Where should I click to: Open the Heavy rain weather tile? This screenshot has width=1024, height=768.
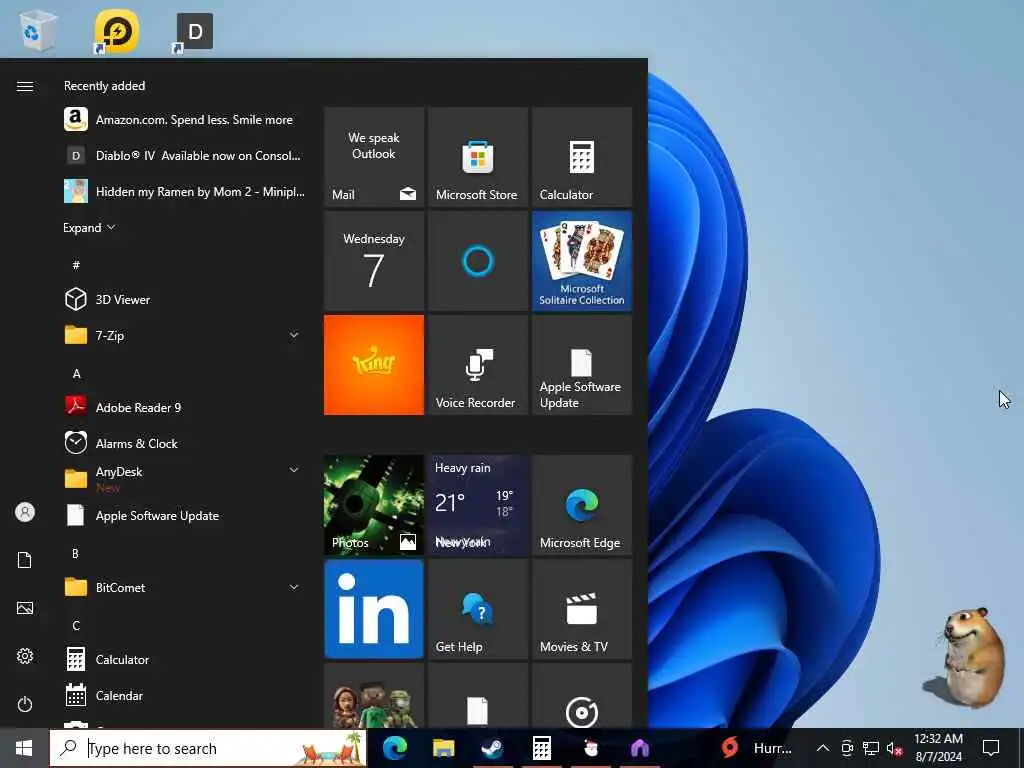[x=477, y=505]
